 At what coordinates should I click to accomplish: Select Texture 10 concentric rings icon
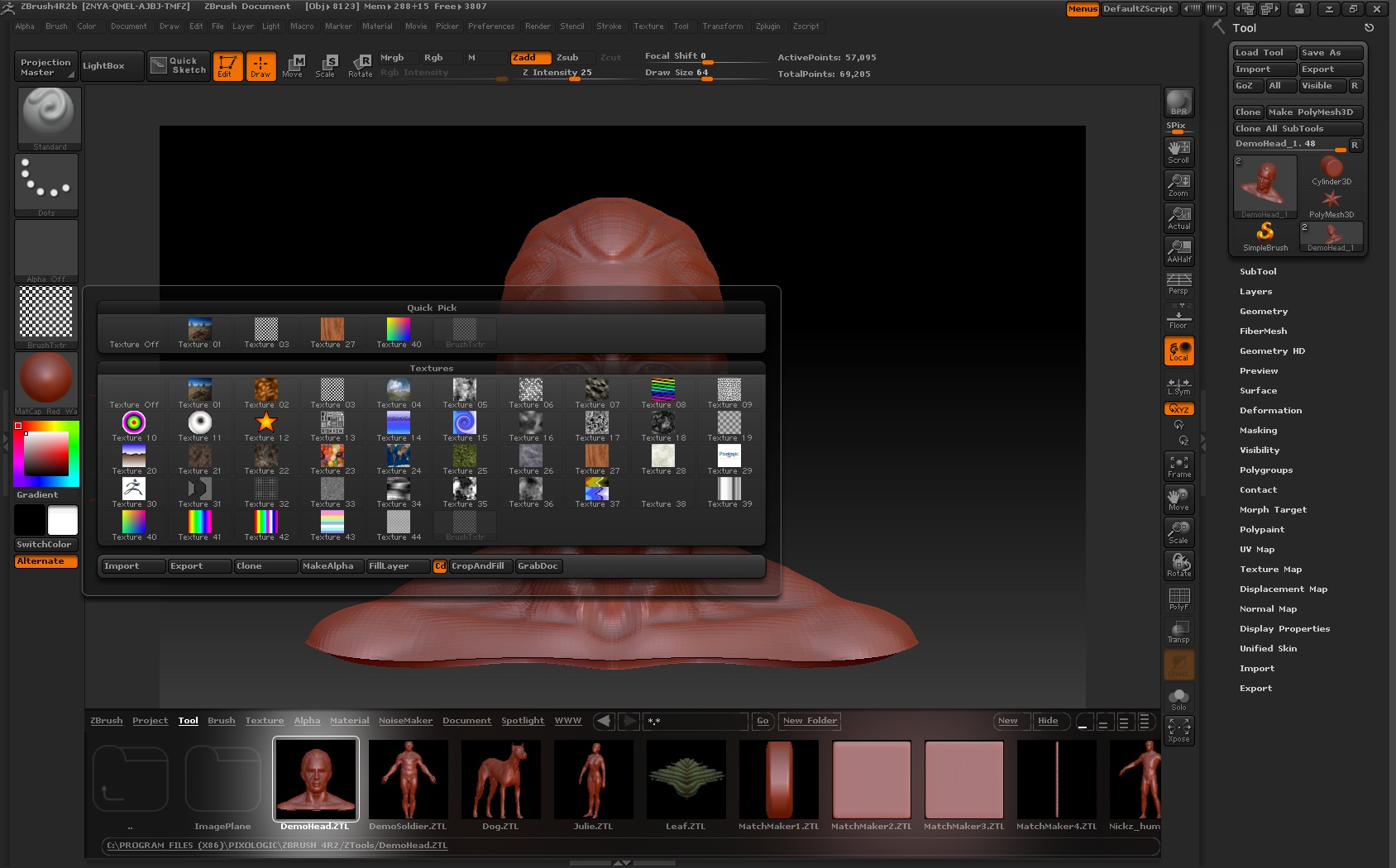point(134,427)
